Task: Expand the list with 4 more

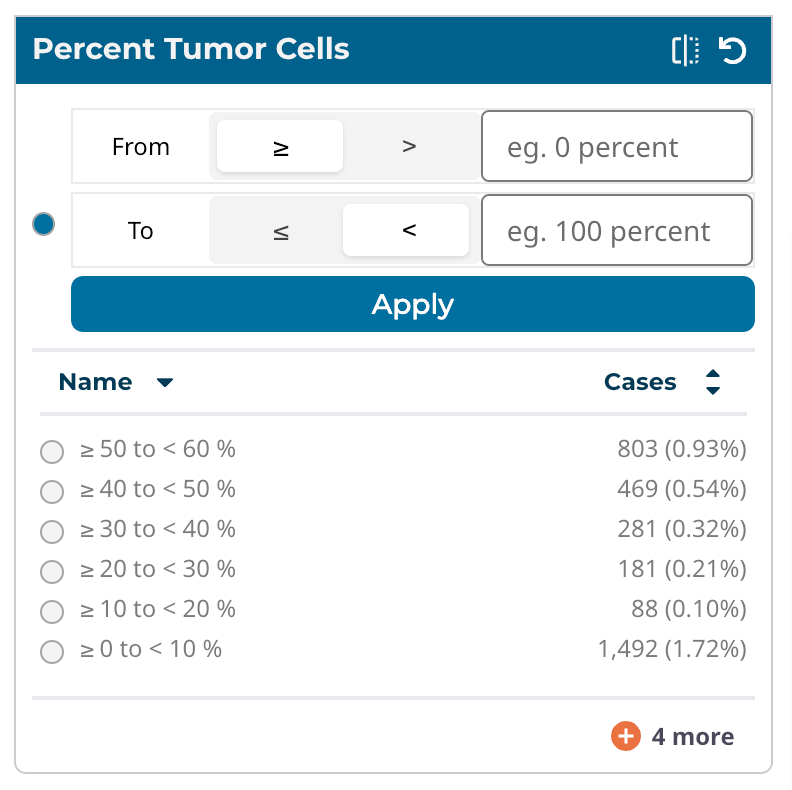Action: click(x=692, y=737)
